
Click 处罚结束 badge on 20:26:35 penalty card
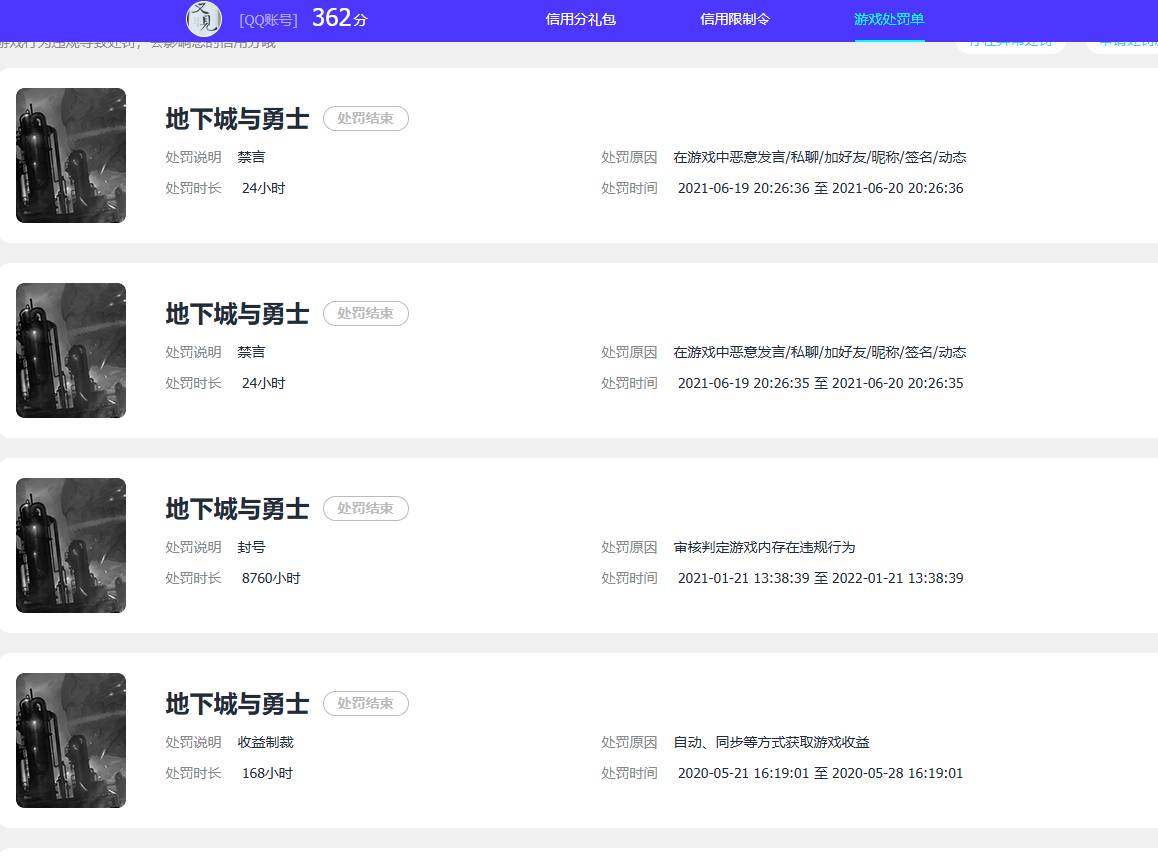pyautogui.click(x=366, y=313)
